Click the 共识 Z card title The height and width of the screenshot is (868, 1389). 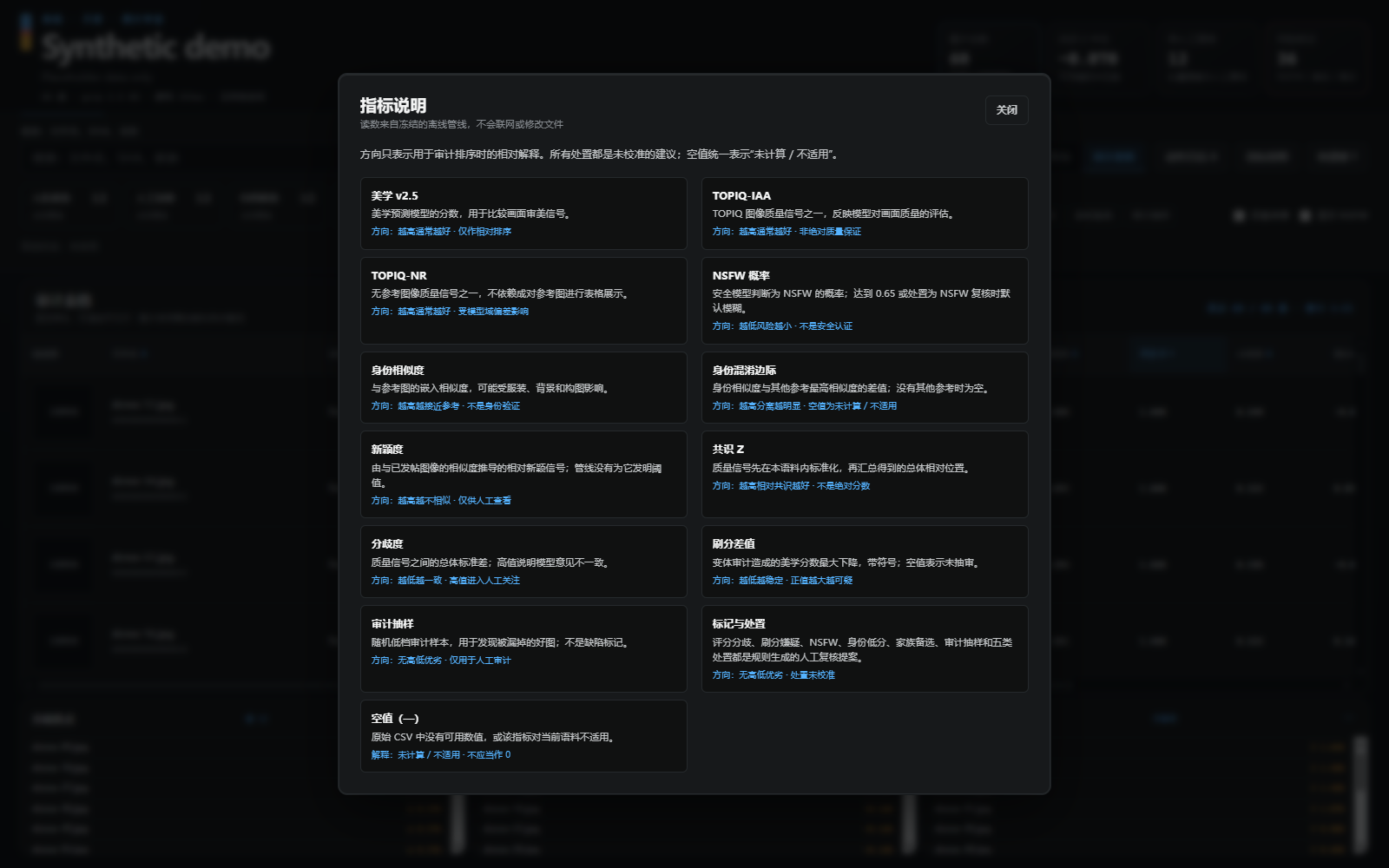[728, 450]
